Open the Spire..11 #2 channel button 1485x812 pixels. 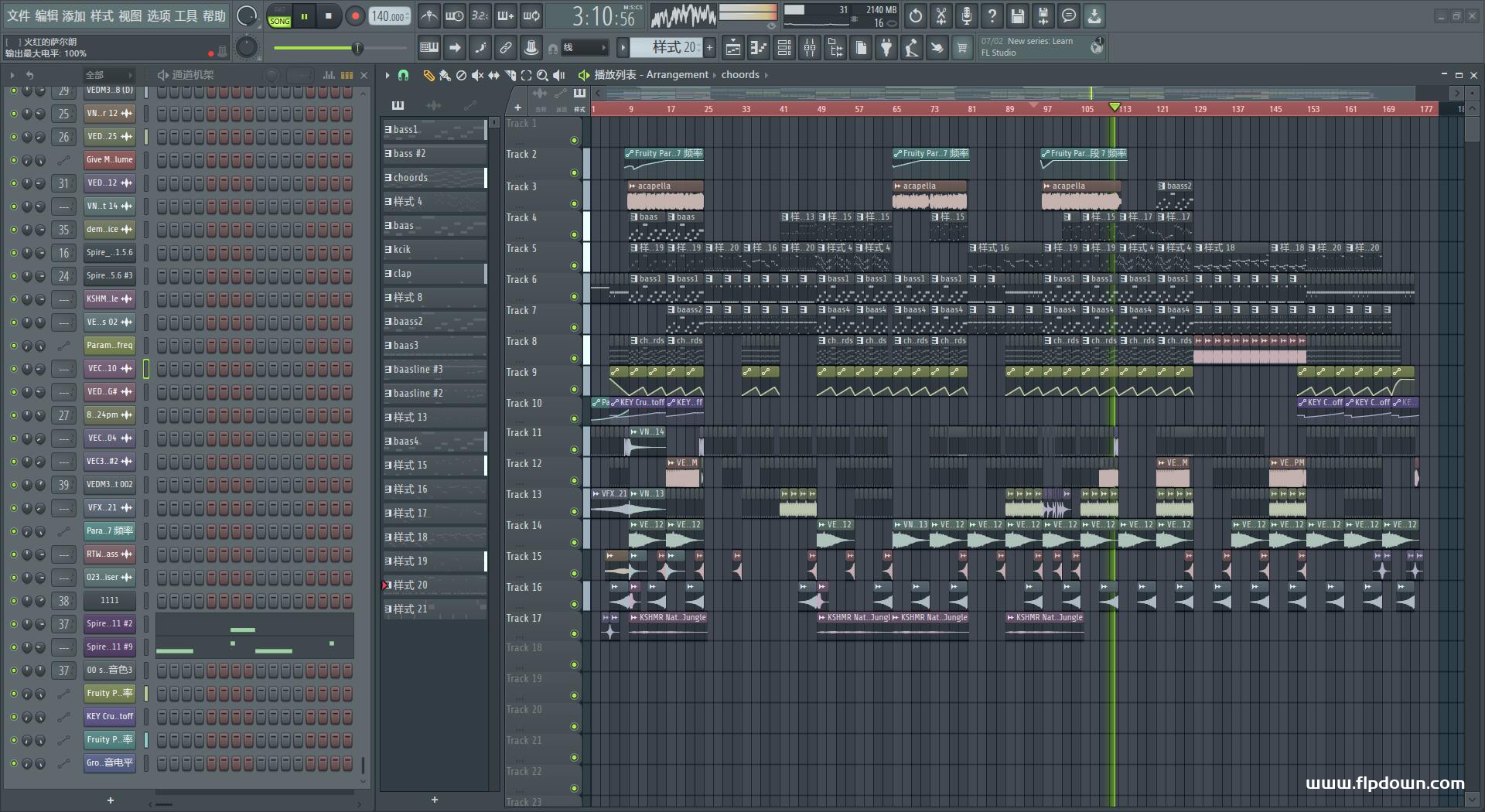[109, 624]
